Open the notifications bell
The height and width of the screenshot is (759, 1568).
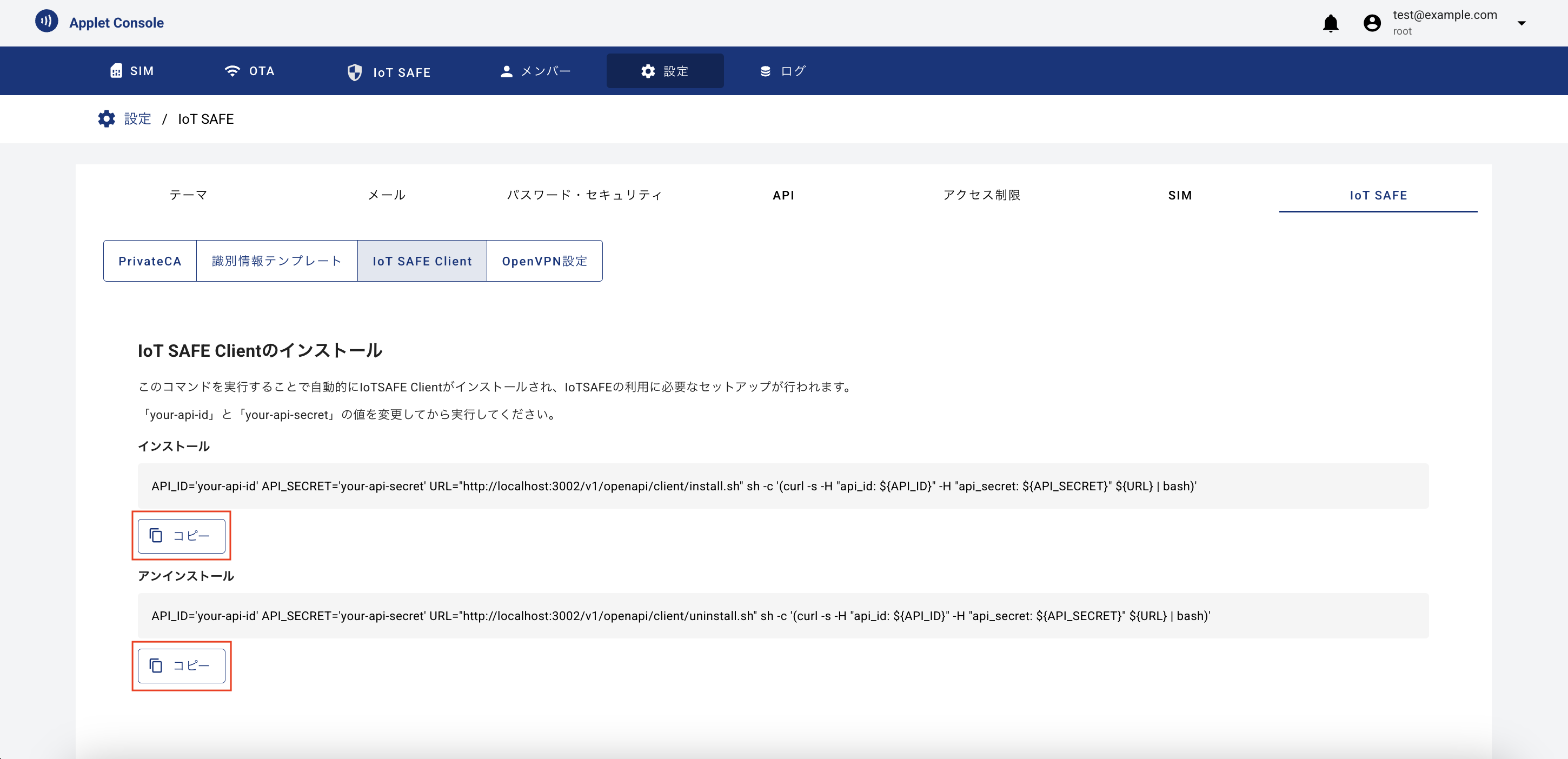(x=1330, y=23)
